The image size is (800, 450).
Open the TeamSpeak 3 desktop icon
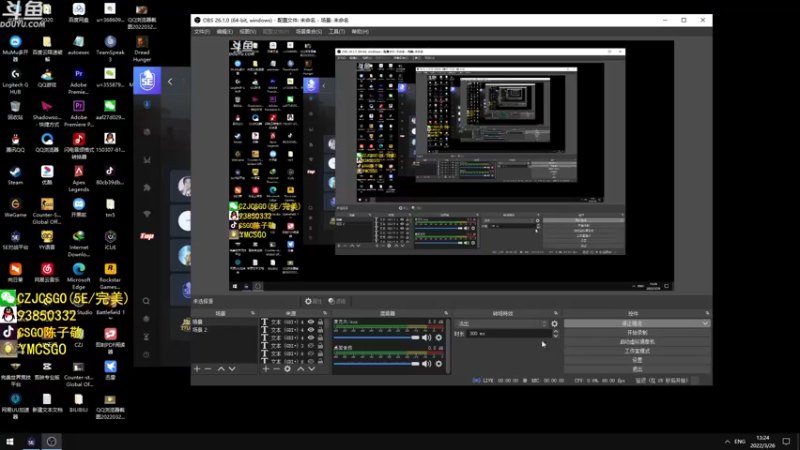click(x=110, y=48)
